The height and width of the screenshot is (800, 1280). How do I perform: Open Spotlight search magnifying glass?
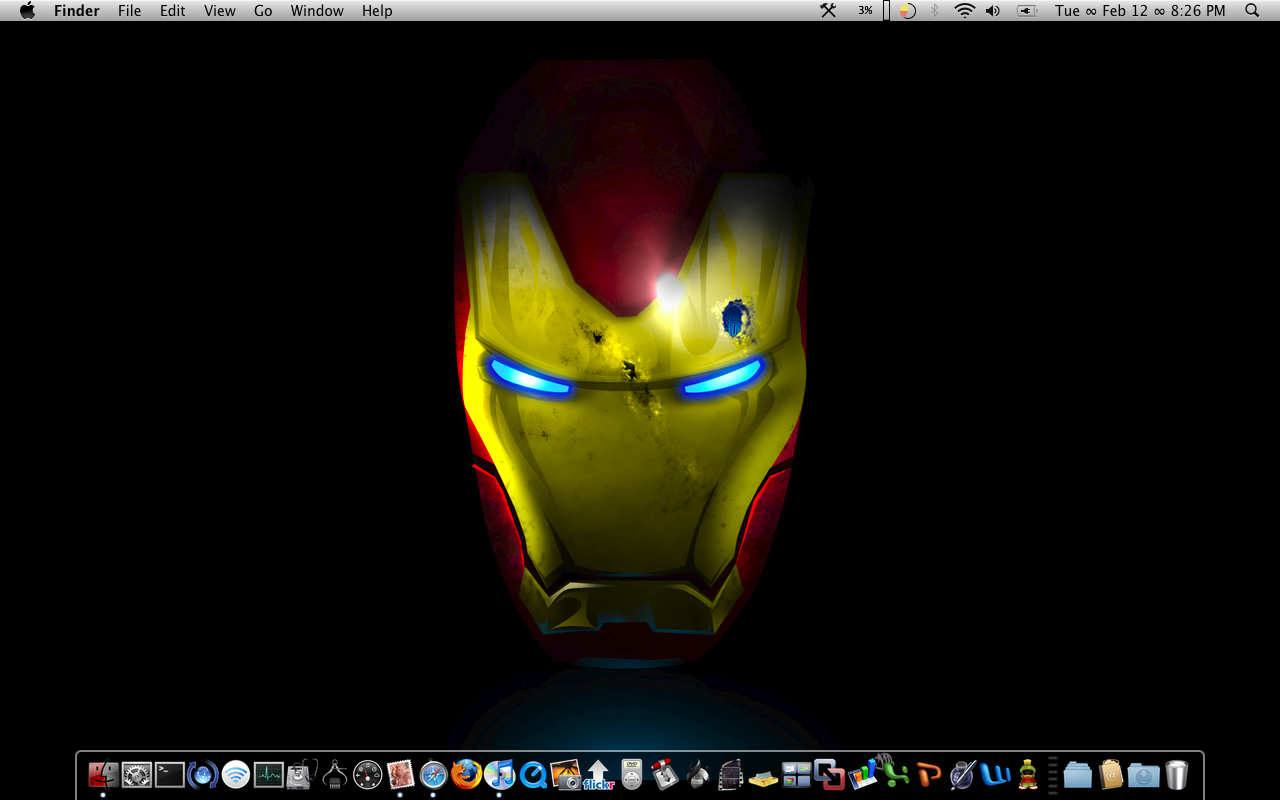(x=1252, y=11)
